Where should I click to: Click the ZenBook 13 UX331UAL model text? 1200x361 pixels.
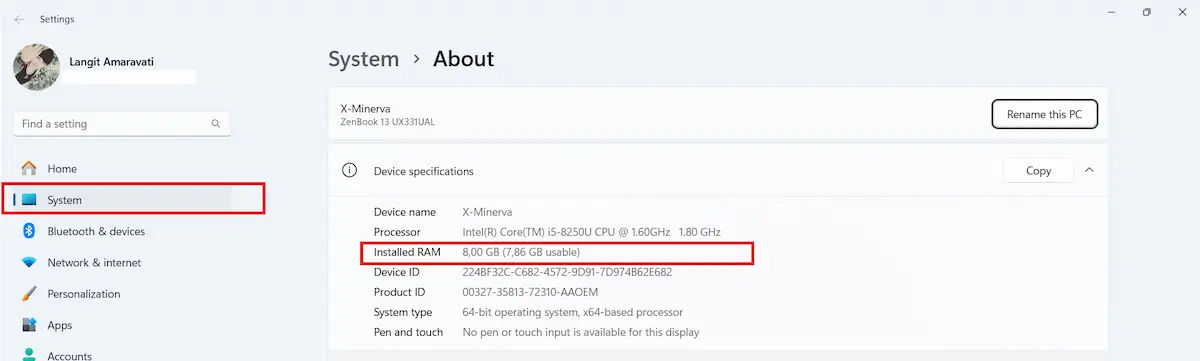coord(387,122)
